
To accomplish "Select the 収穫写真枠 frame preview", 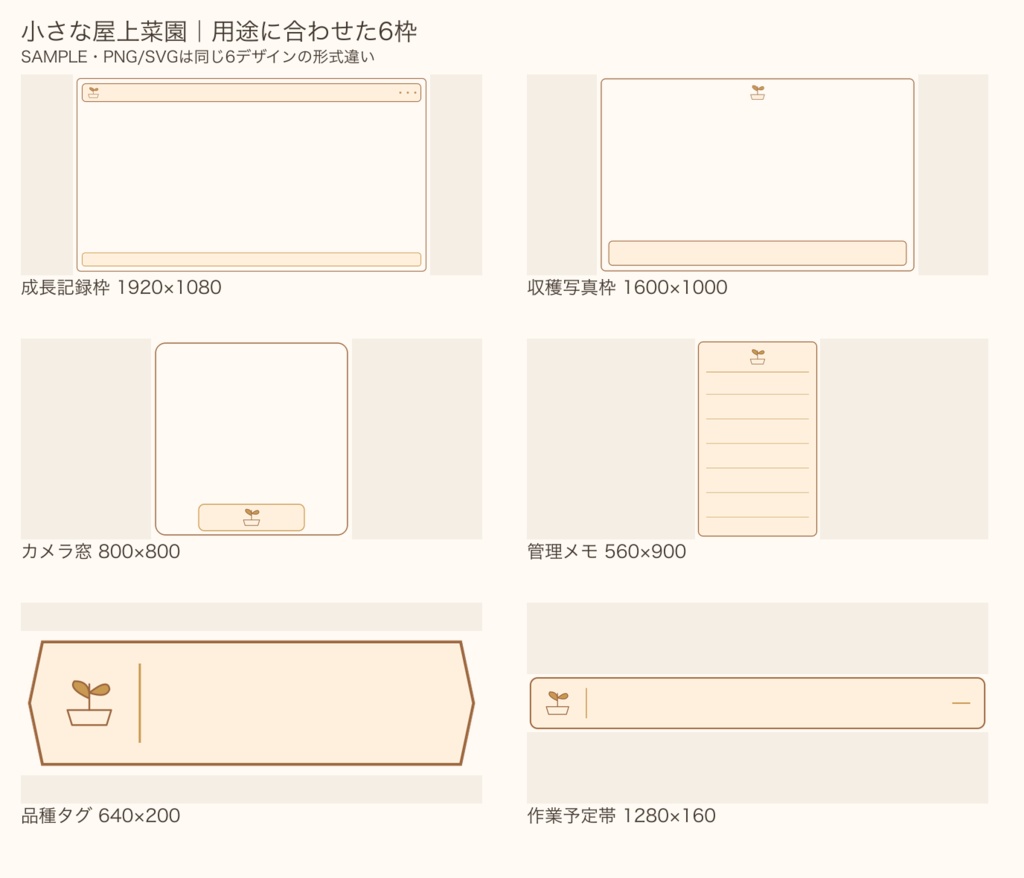I will pos(758,175).
